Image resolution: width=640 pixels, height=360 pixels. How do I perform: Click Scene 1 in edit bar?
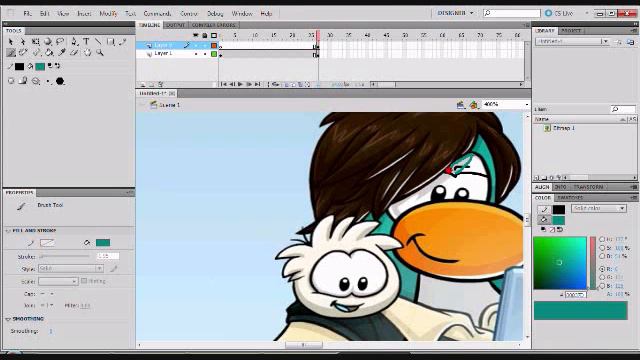pyautogui.click(x=165, y=105)
